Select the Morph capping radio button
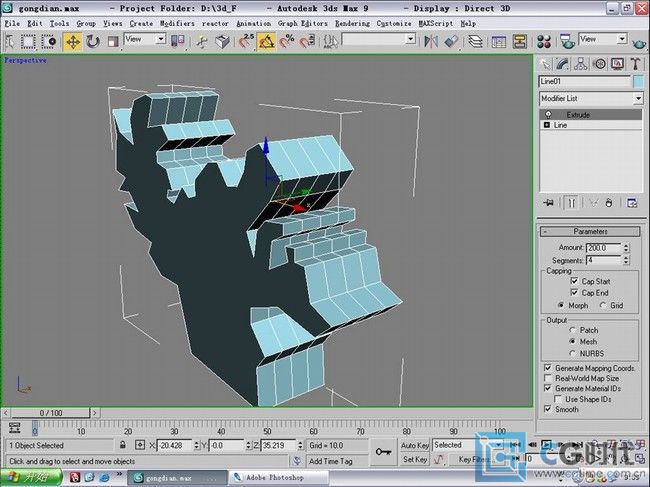The image size is (650, 487). click(561, 305)
